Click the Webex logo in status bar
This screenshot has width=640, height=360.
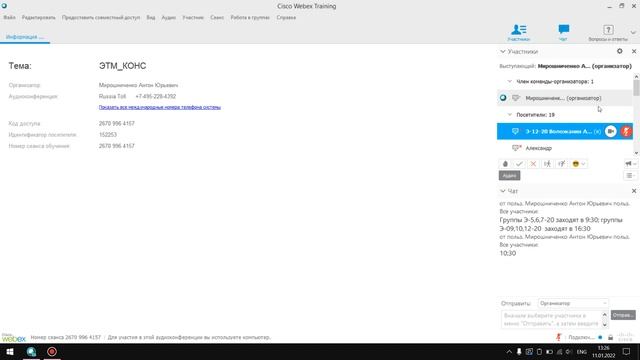pos(13,338)
